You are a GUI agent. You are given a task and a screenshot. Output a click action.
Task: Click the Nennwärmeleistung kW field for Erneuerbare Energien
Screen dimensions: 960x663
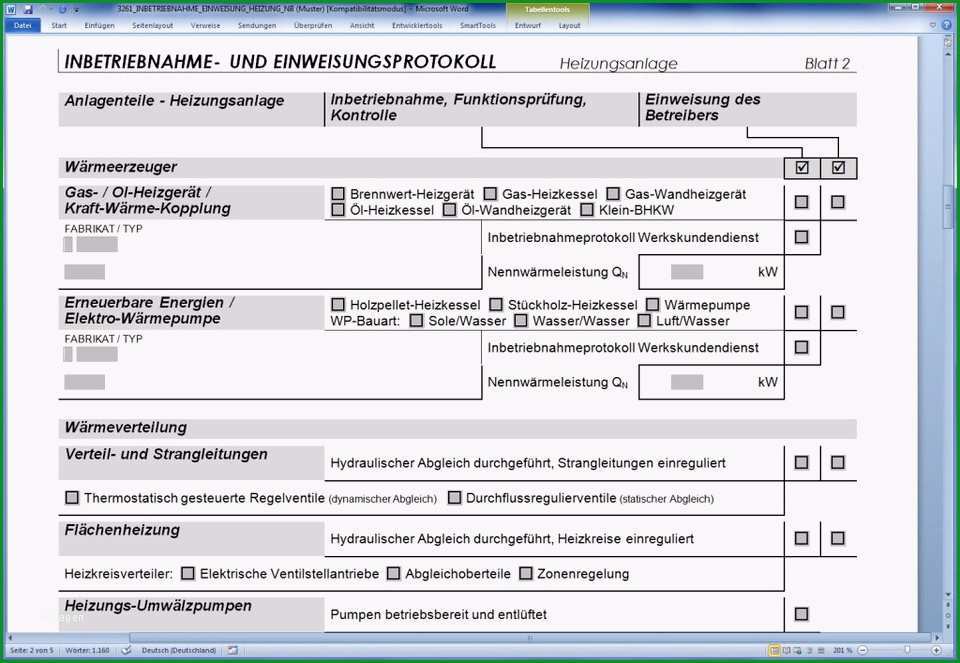[687, 382]
